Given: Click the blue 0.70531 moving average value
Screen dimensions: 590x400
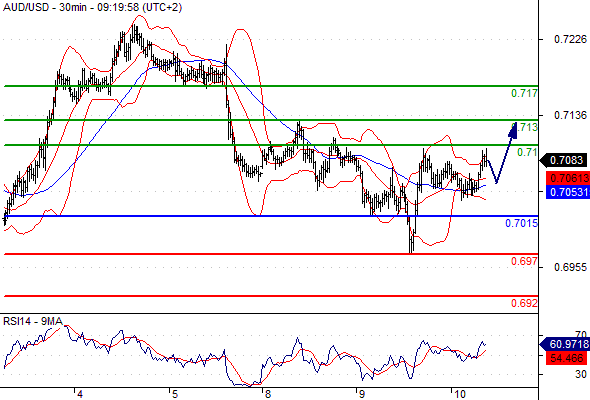Looking at the screenshot, I should coord(568,192).
